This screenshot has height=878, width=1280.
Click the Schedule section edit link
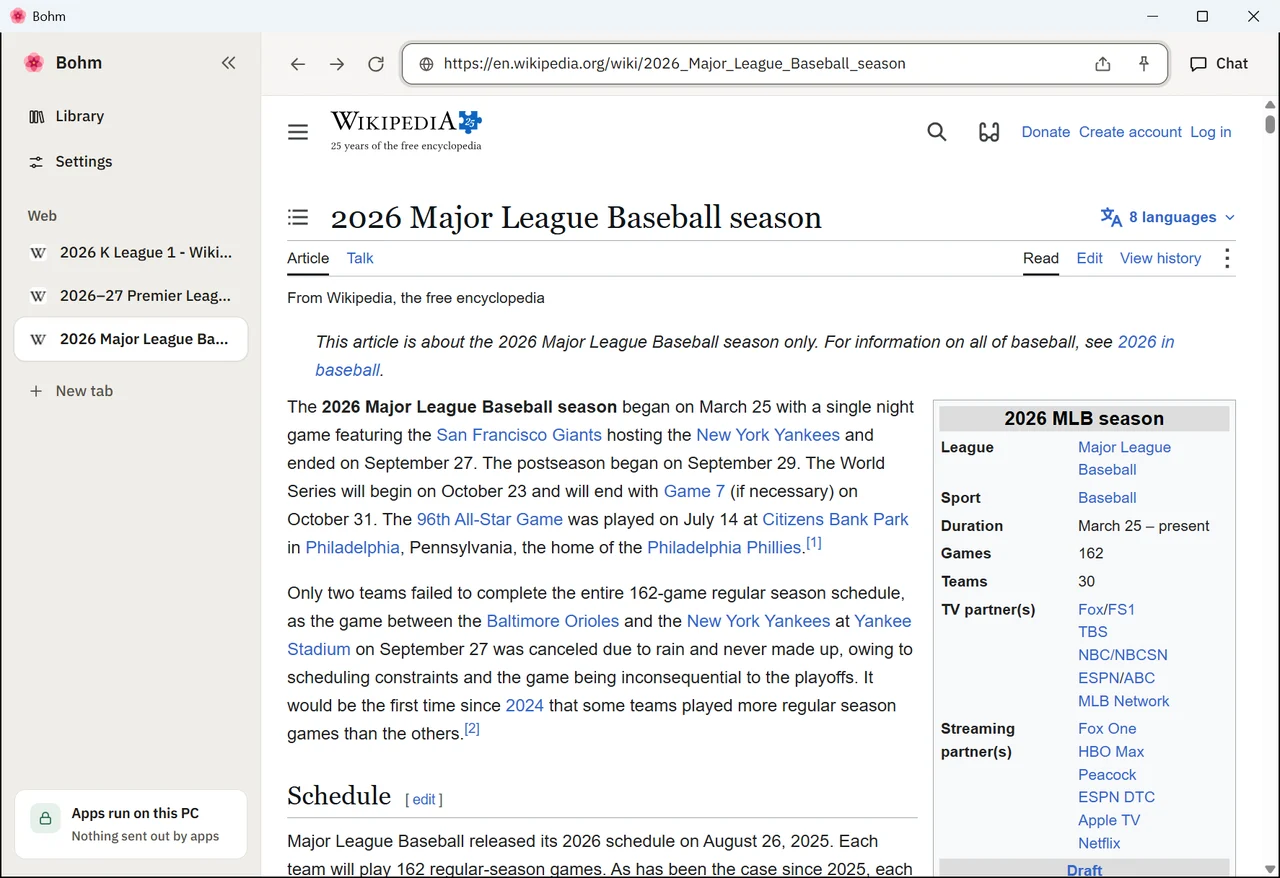click(x=424, y=799)
